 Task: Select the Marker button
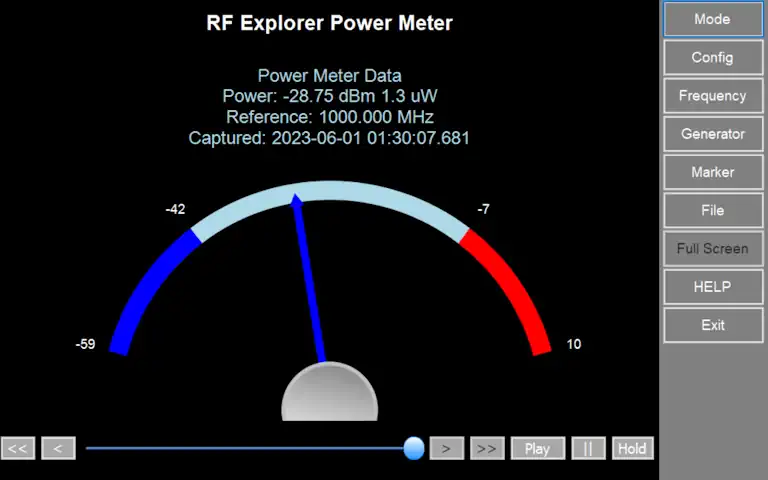coord(712,172)
